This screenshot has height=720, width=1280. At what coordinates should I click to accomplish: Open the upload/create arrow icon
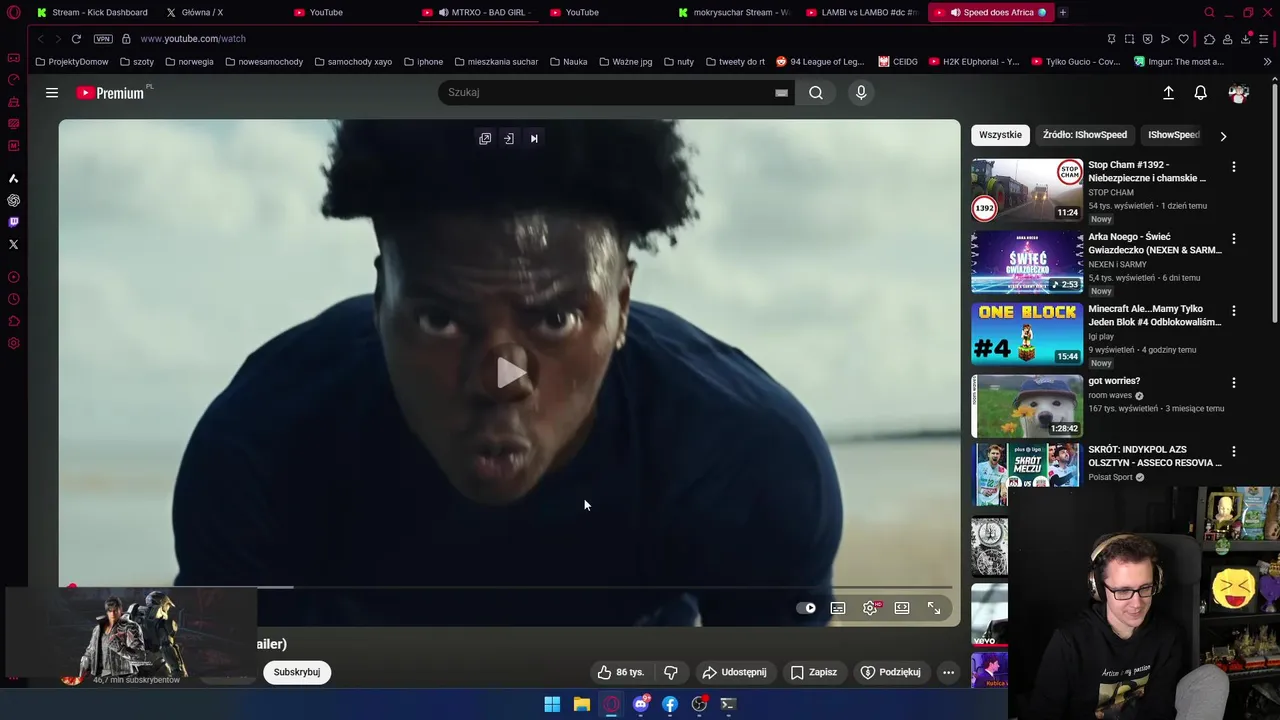[1168, 93]
